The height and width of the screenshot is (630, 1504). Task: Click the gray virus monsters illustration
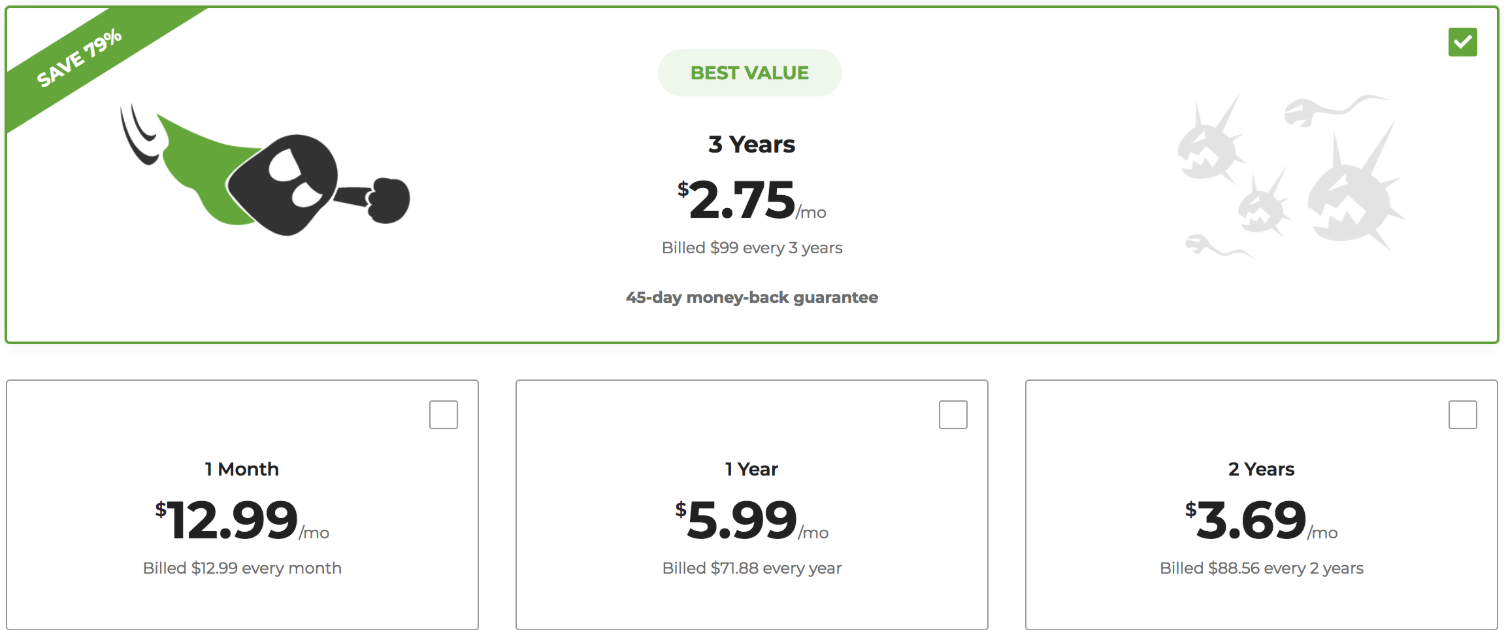(x=1291, y=176)
